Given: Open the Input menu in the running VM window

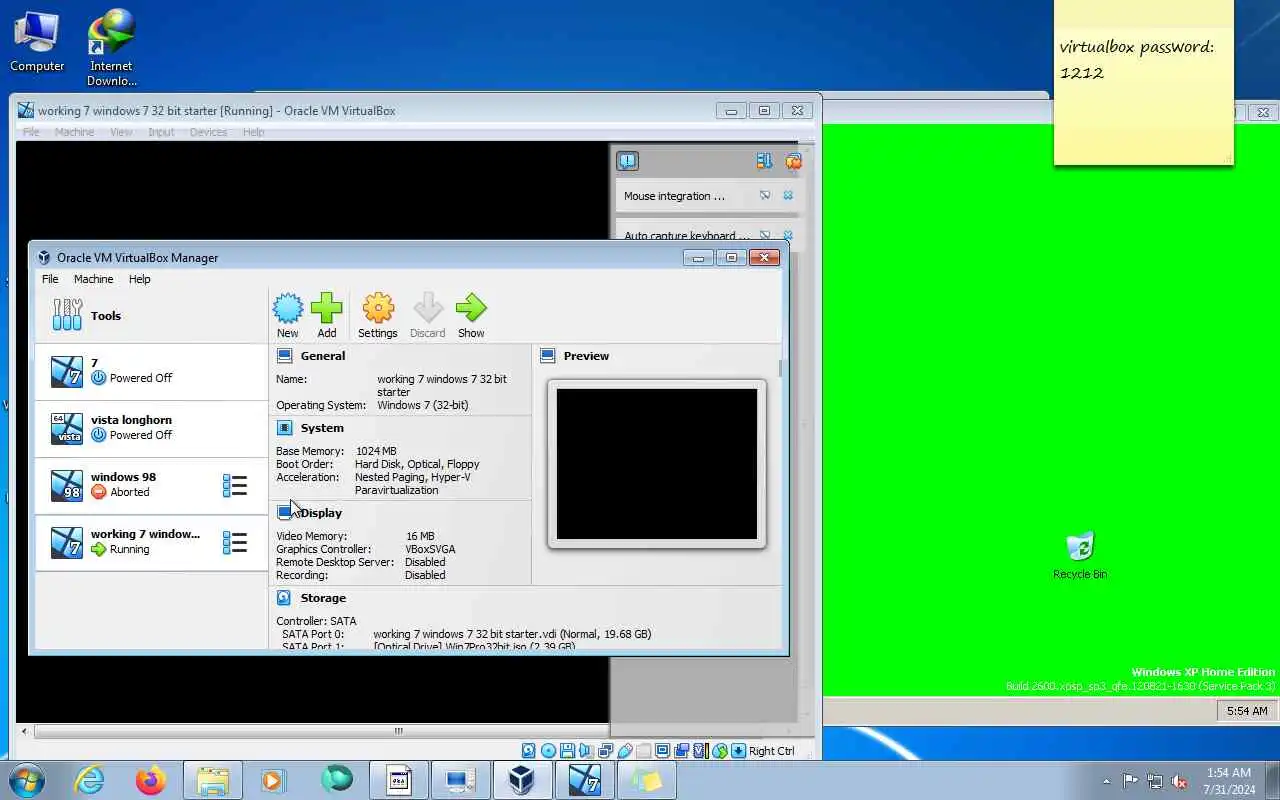Looking at the screenshot, I should [161, 132].
